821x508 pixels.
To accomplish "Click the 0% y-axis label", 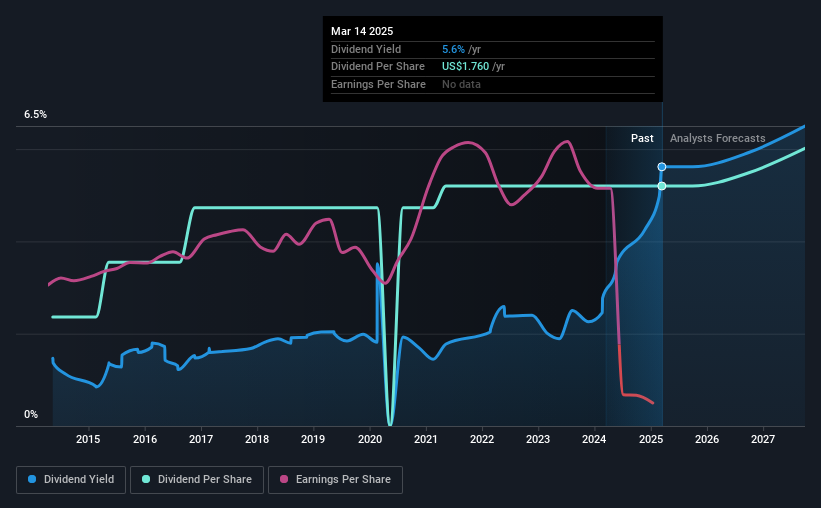I will [x=31, y=414].
